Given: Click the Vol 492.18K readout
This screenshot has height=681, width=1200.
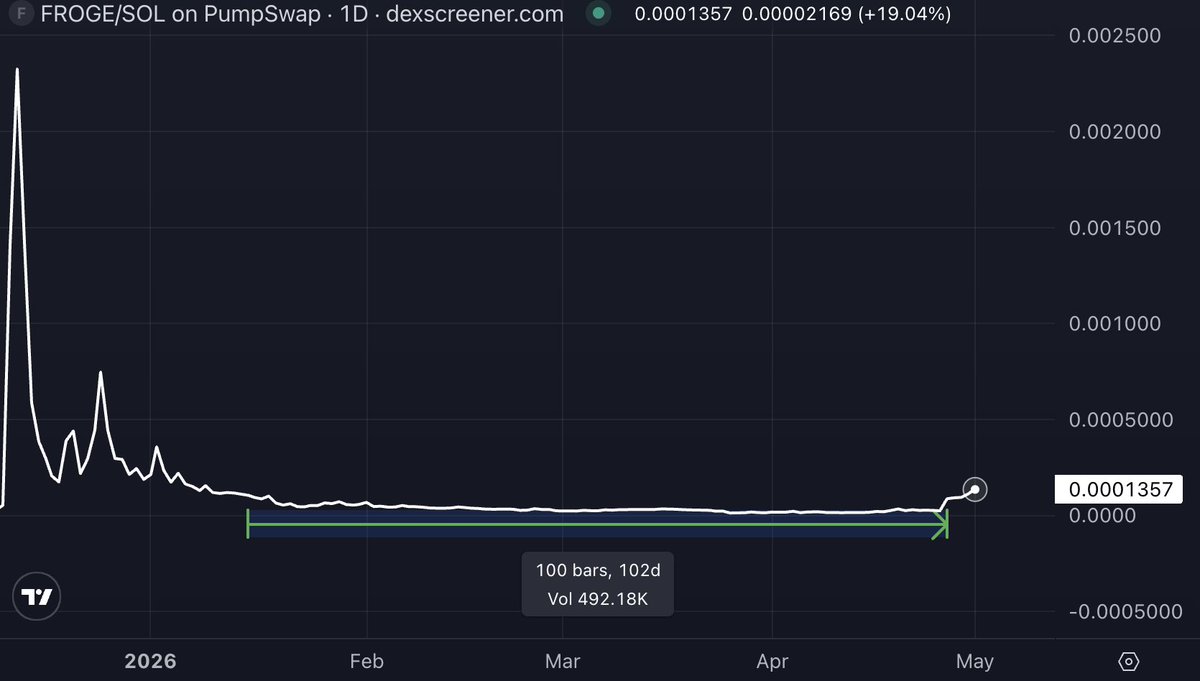Looking at the screenshot, I should point(597,600).
